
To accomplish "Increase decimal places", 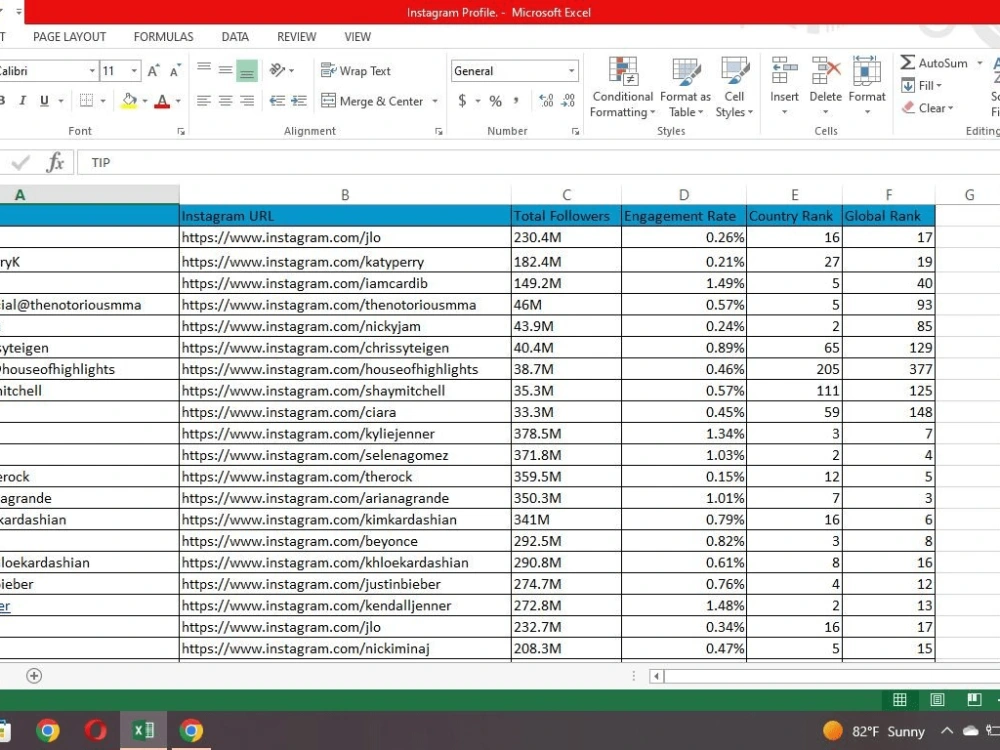I will [x=546, y=101].
